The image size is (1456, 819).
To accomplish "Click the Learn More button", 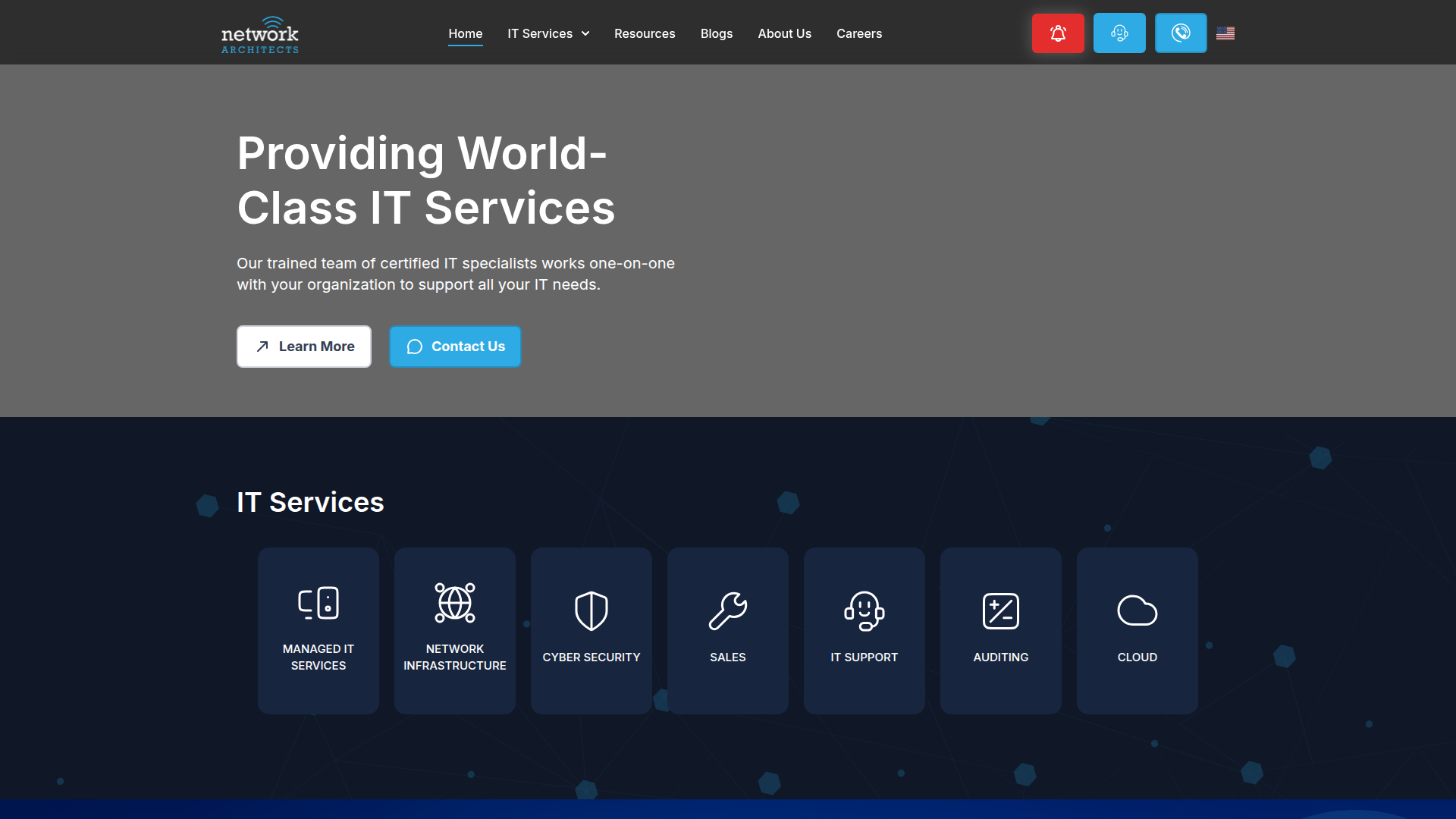I will coord(304,347).
